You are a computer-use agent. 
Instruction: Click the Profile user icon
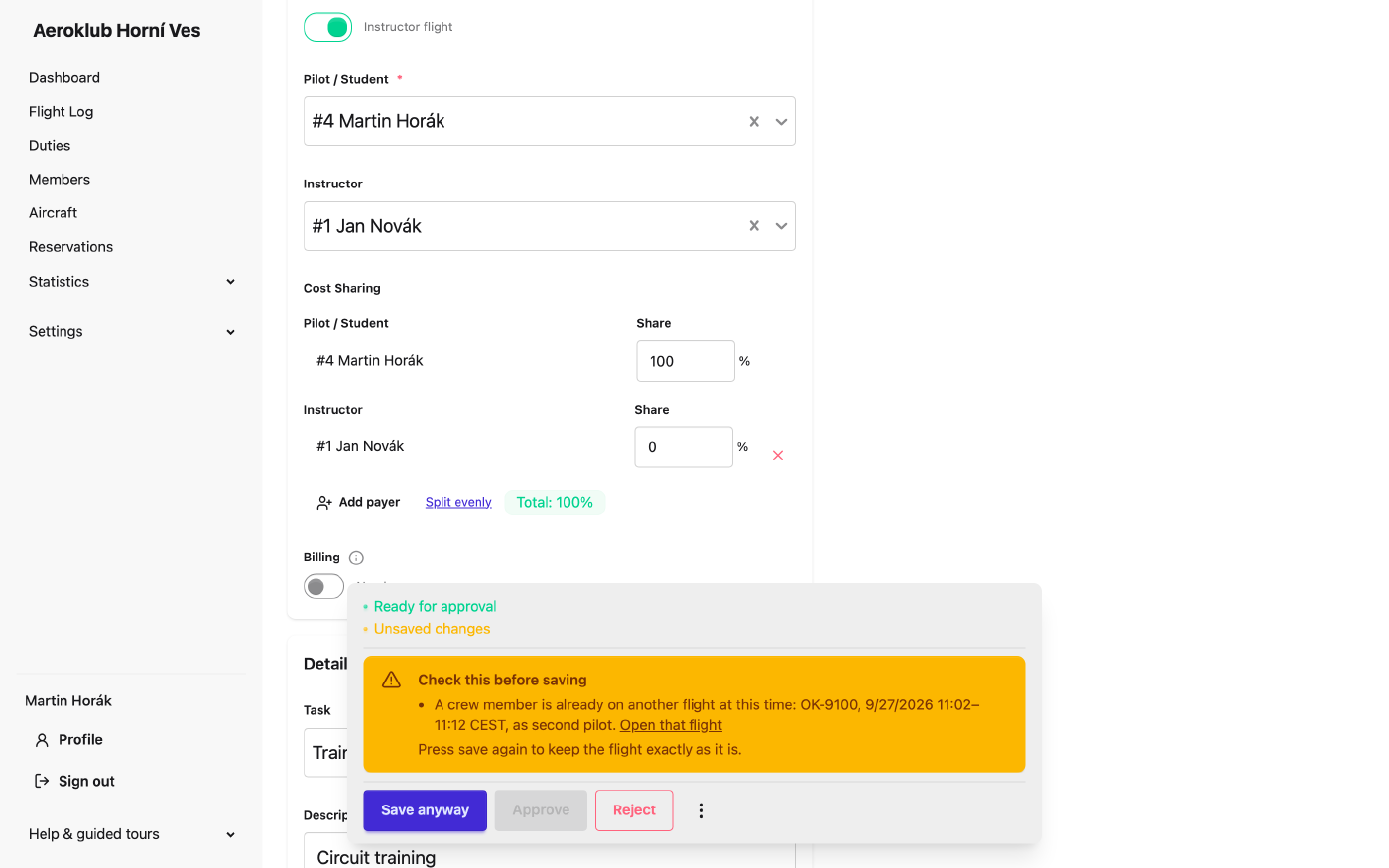coord(42,740)
